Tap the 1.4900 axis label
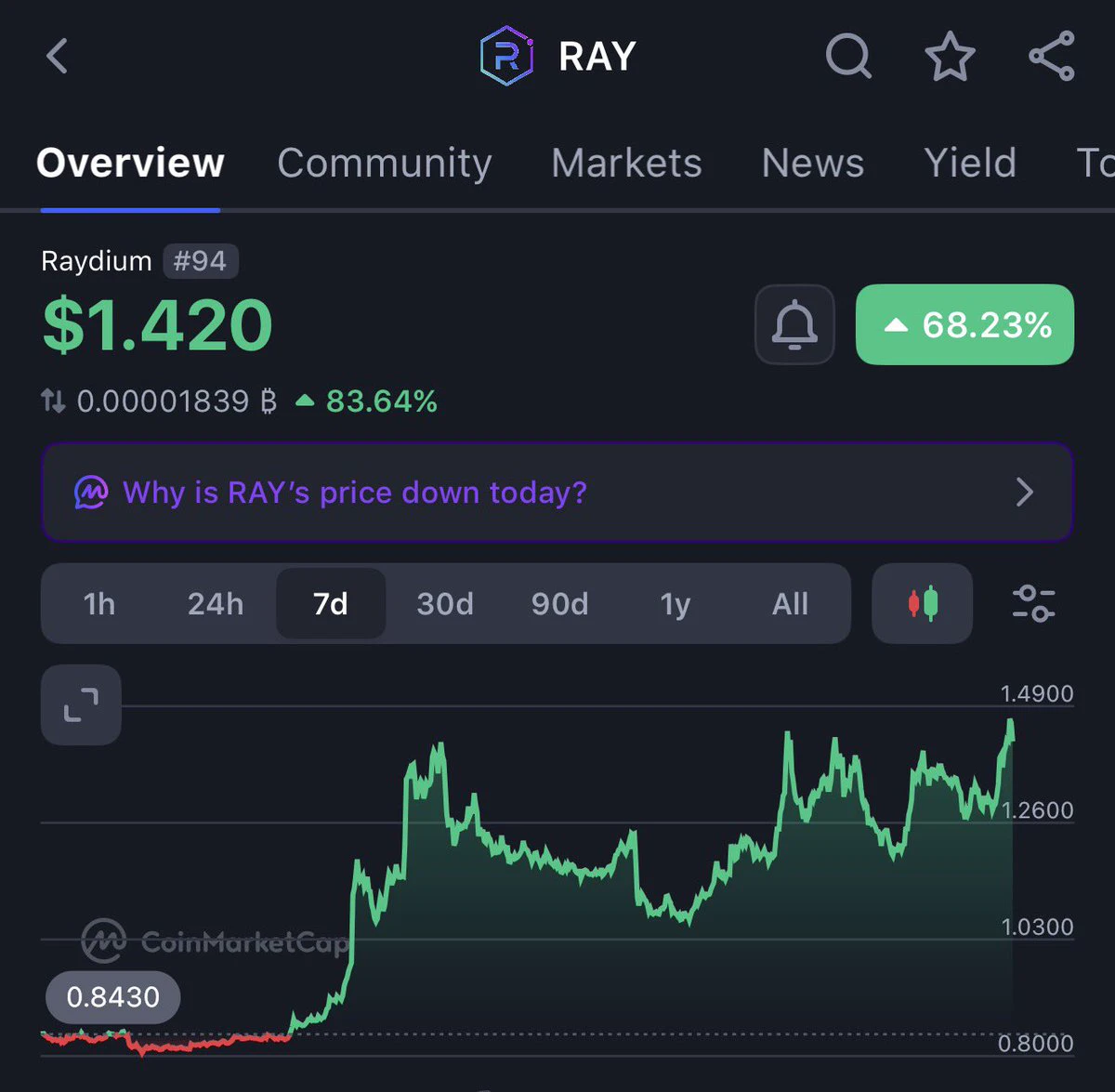Viewport: 1115px width, 1092px height. [1037, 693]
